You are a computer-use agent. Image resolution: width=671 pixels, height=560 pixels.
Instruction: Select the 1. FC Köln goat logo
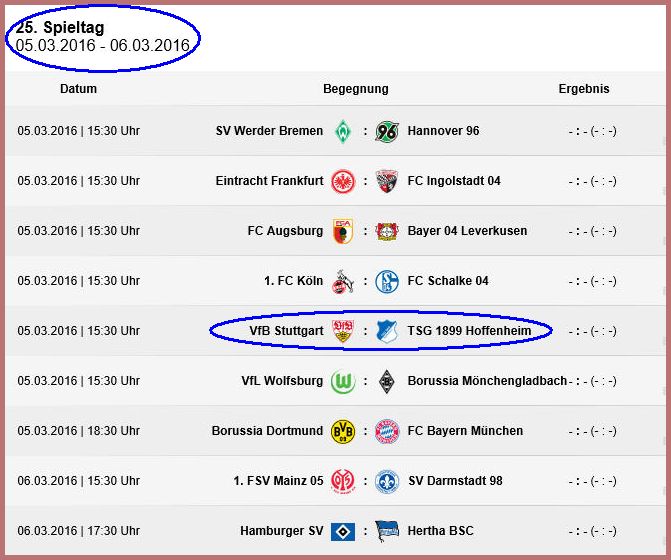pos(343,281)
